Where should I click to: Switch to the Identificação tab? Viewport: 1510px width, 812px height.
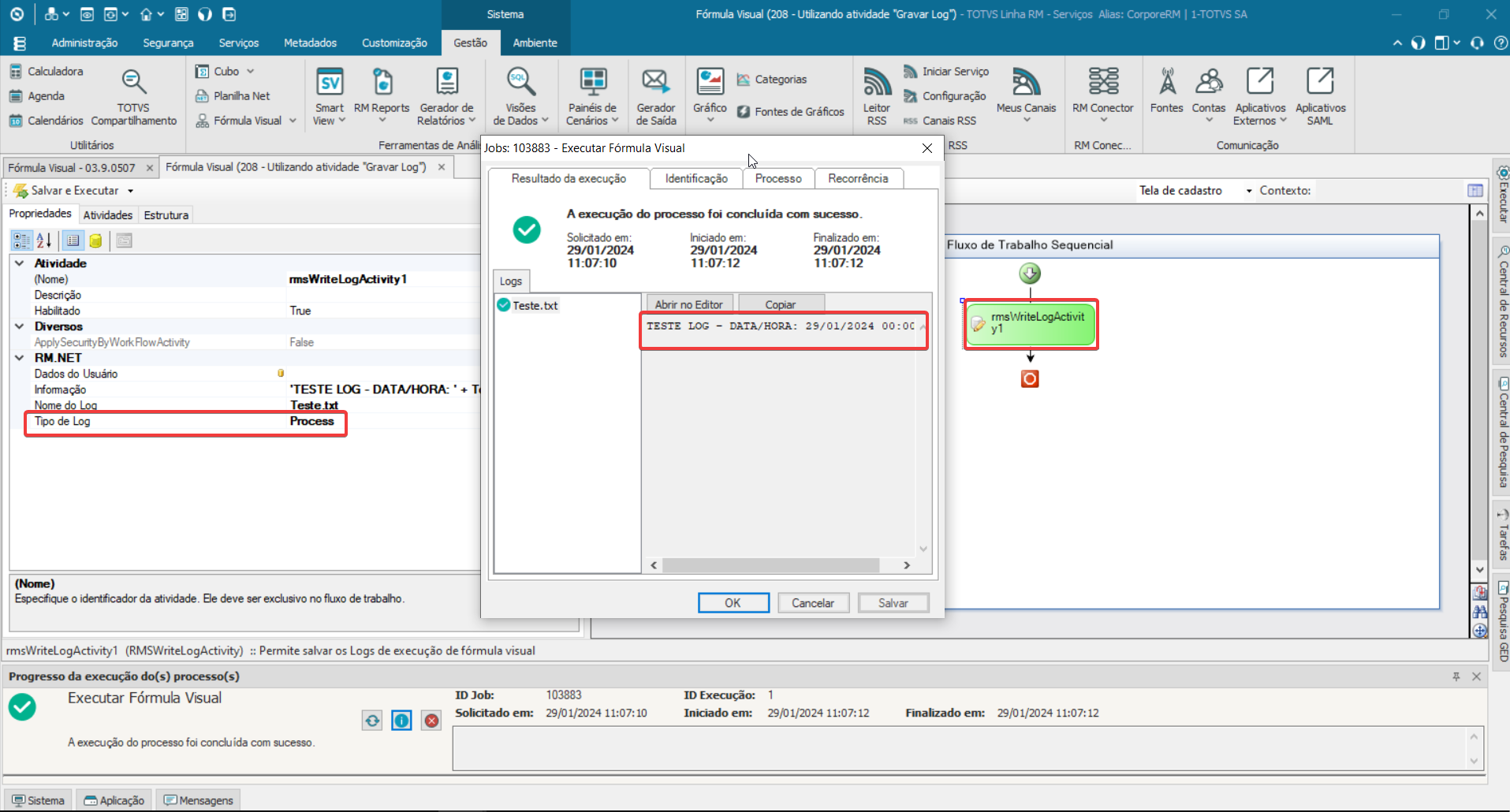tap(696, 179)
